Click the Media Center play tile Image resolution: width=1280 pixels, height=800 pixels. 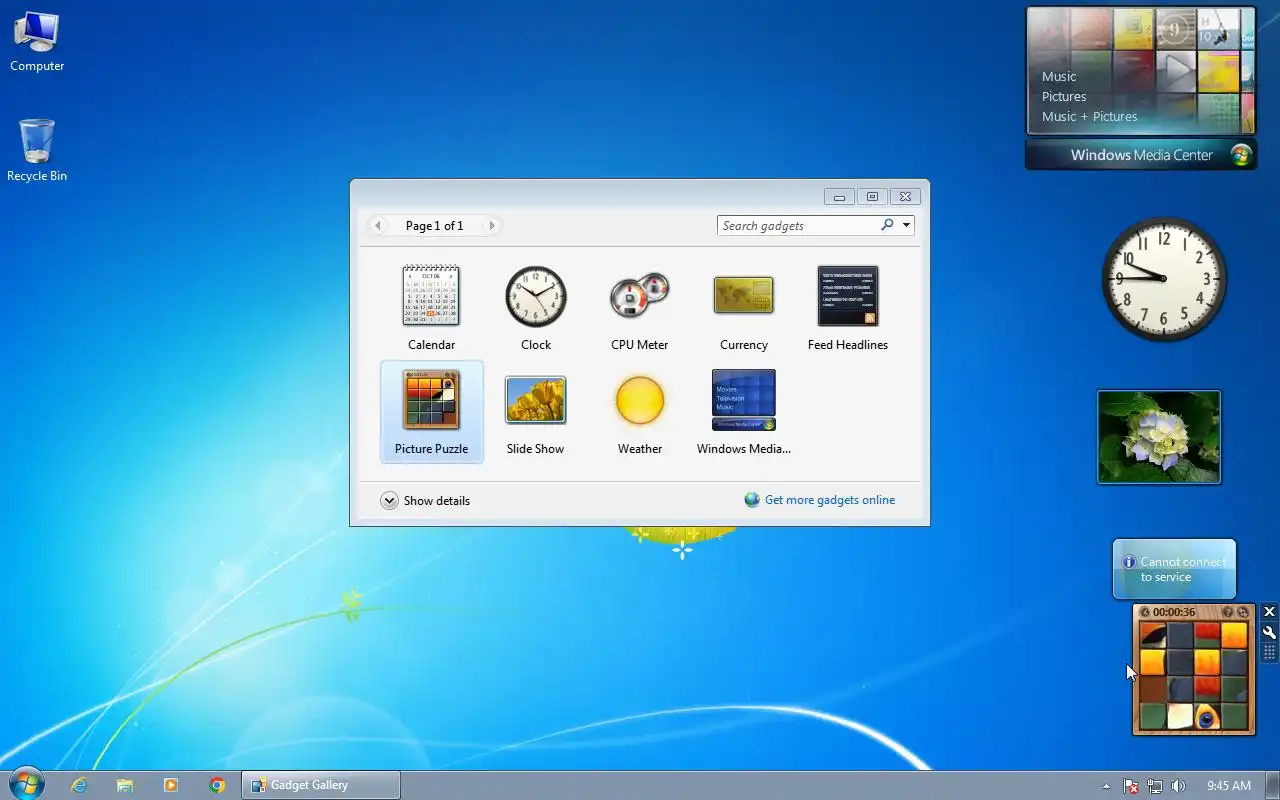(x=1176, y=70)
